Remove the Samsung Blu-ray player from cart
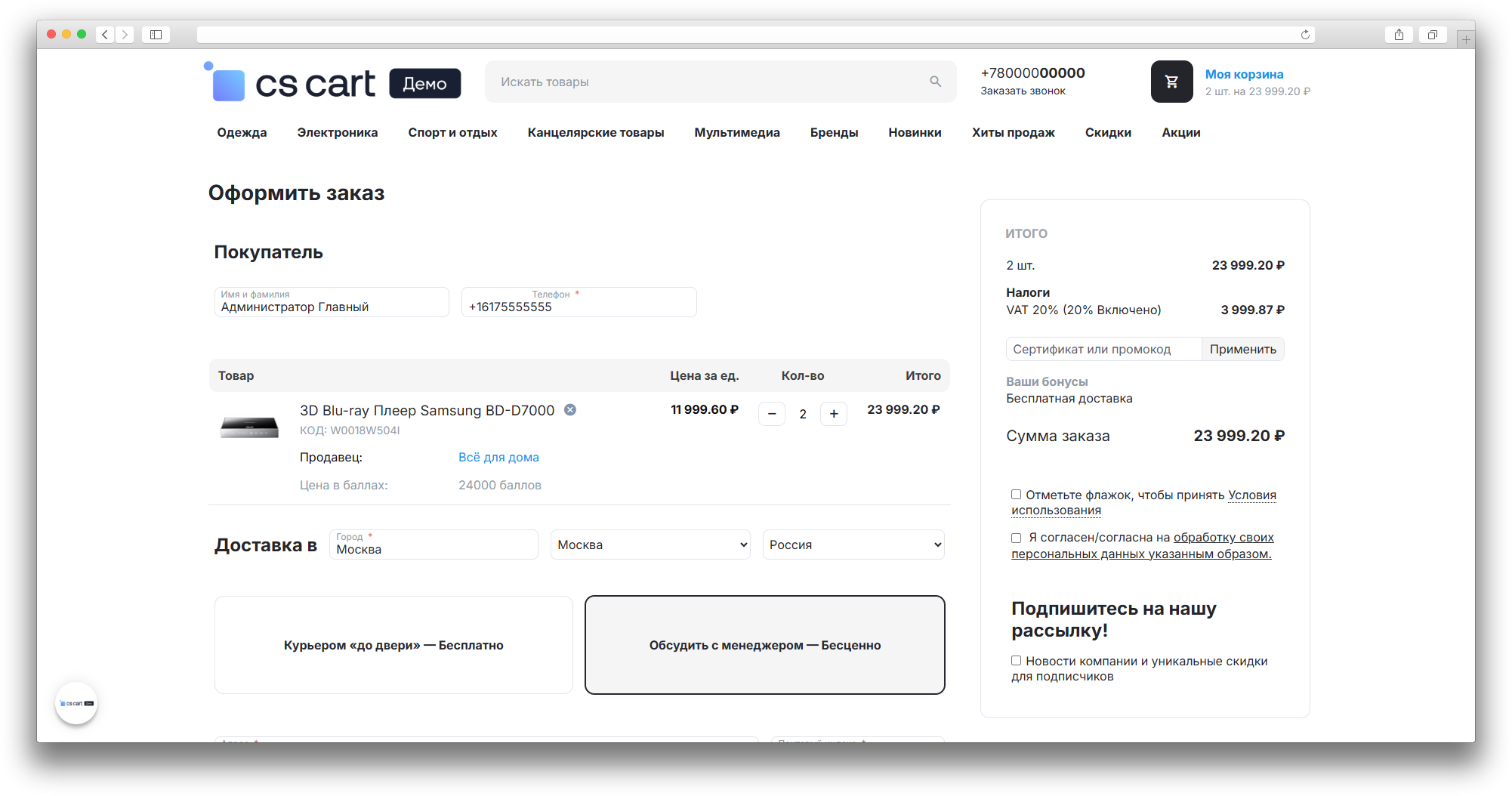Screen dimensions: 1512x796 [x=570, y=410]
